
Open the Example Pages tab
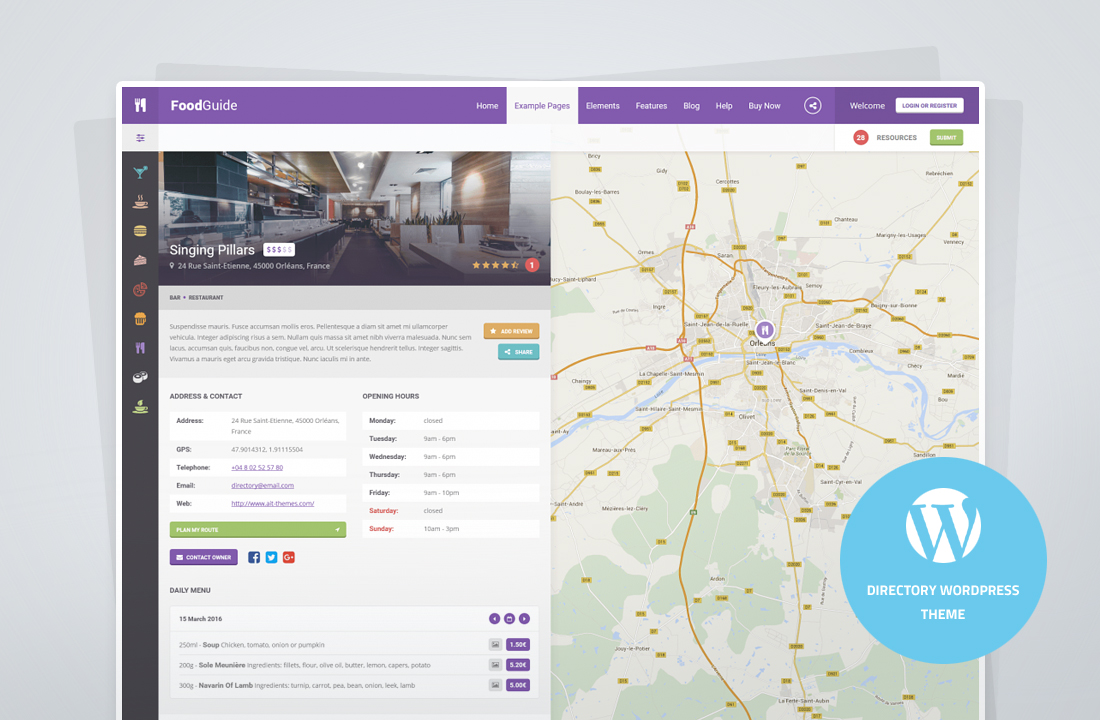tap(542, 106)
